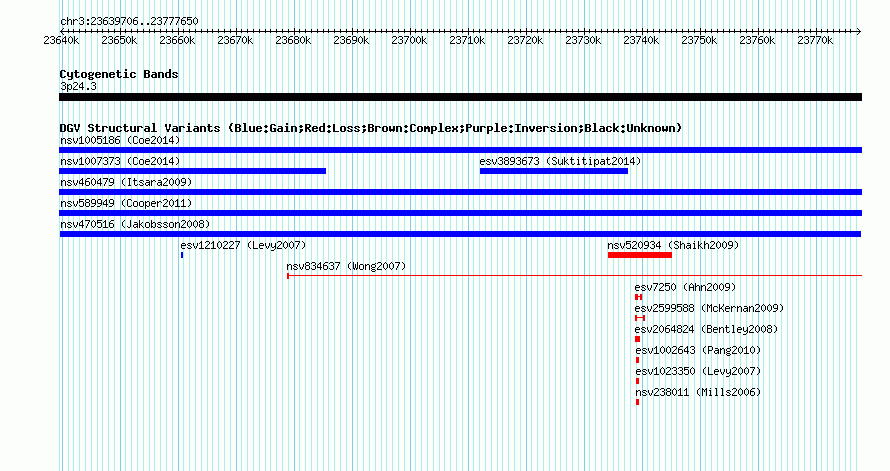Click the 23720k ruler label
The image size is (890, 471).
click(525, 40)
